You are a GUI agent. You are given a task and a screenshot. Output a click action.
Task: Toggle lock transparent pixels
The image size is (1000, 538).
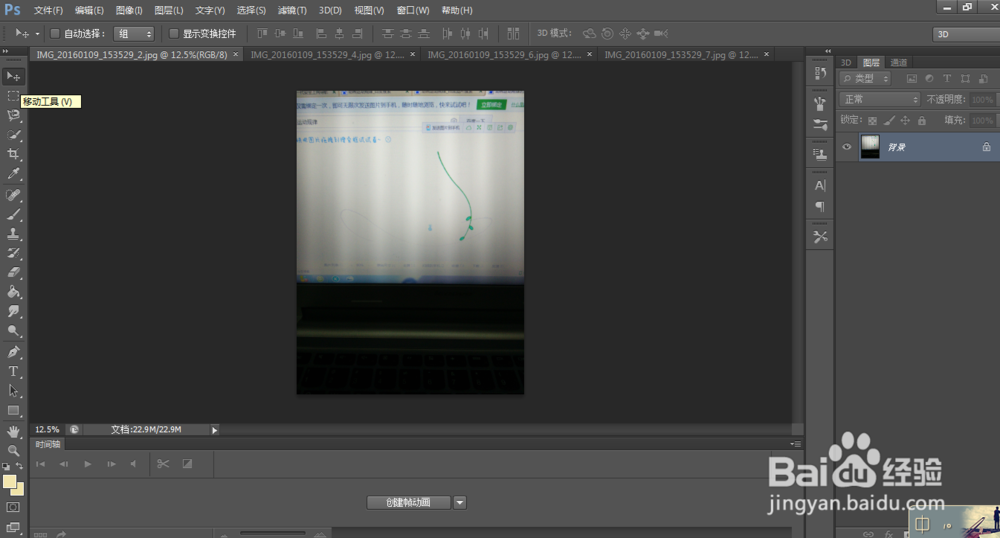click(872, 120)
